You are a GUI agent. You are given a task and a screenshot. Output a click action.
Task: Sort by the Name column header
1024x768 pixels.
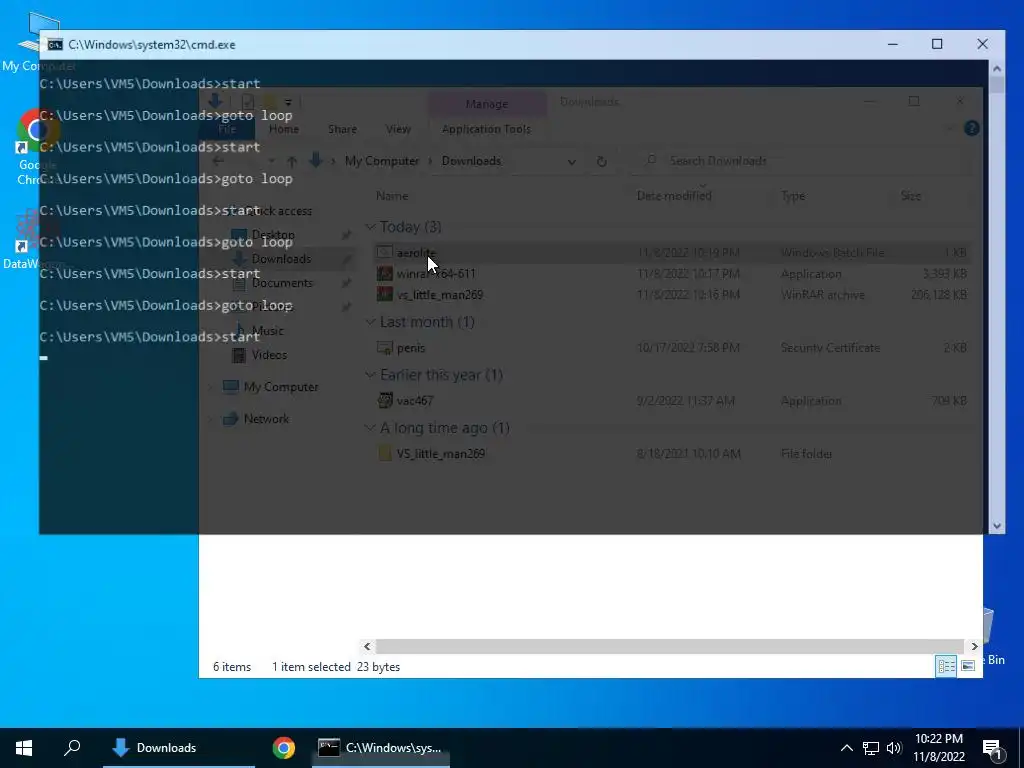(x=392, y=196)
